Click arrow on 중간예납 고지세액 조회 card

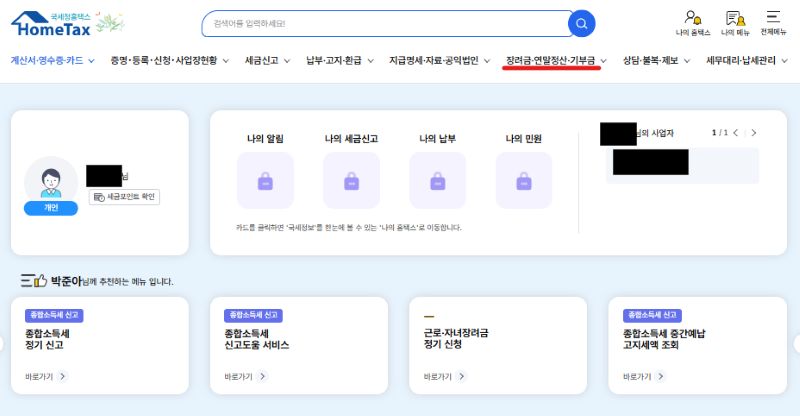pyautogui.click(x=661, y=376)
